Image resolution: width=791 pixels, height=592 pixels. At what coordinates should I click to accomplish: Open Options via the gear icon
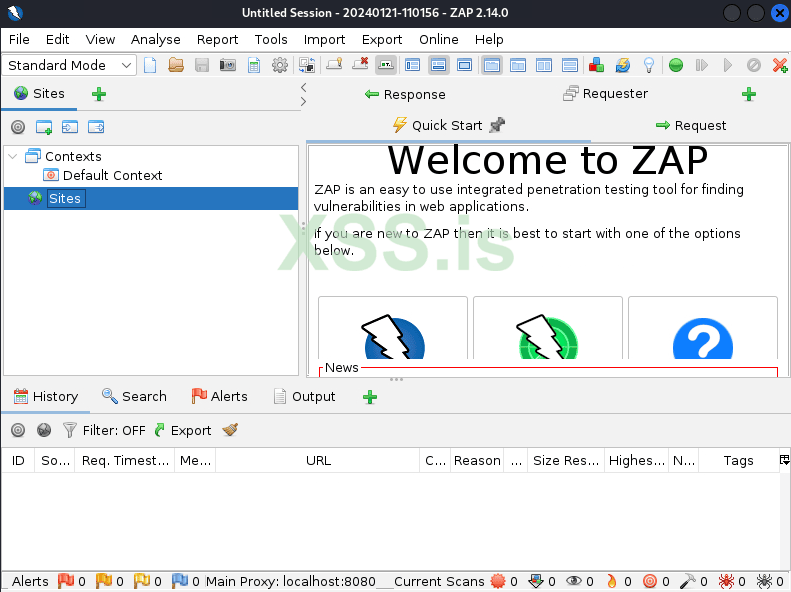point(280,65)
